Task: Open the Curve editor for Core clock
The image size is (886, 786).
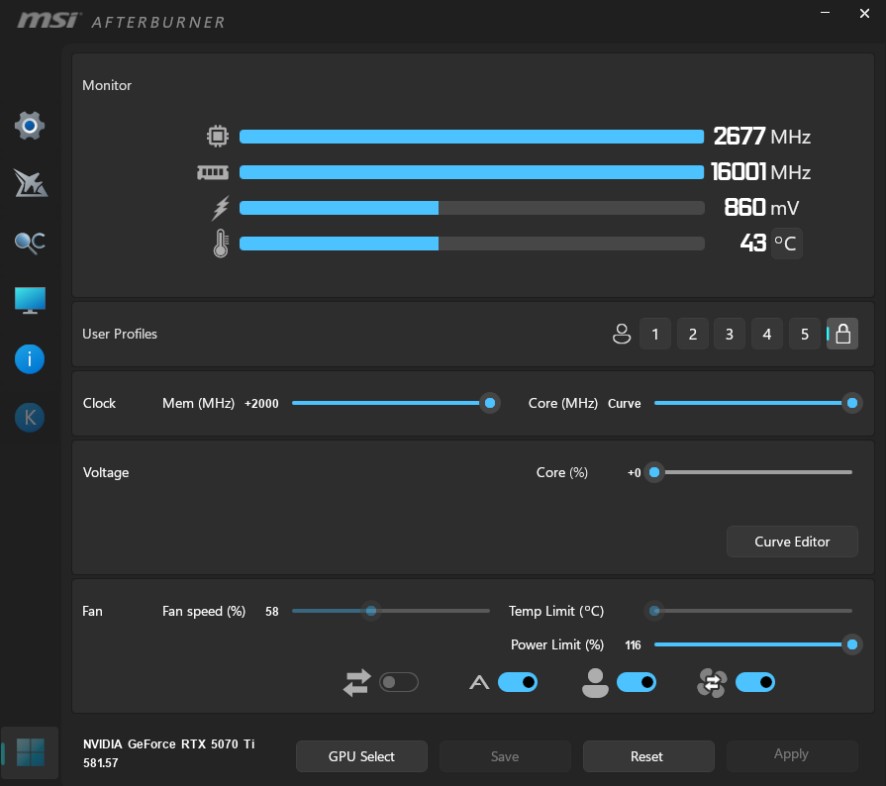Action: pos(624,403)
